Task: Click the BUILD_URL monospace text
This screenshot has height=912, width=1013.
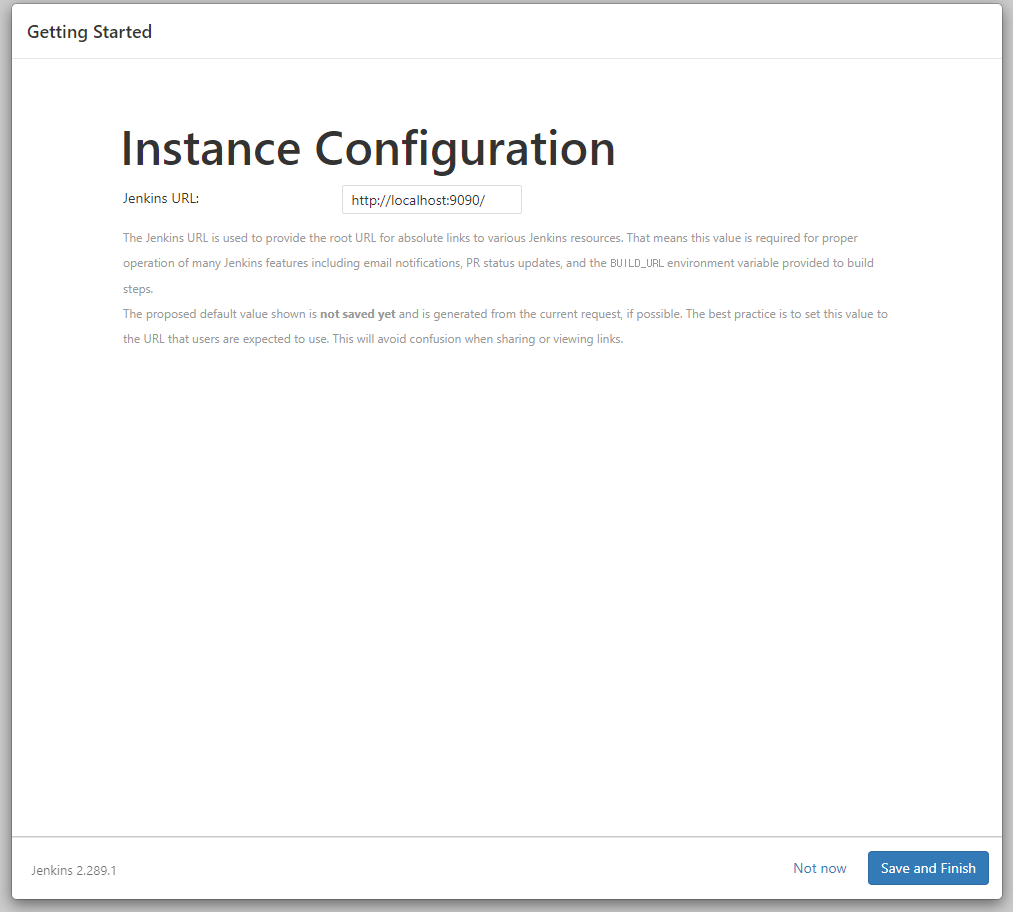Action: coord(636,263)
